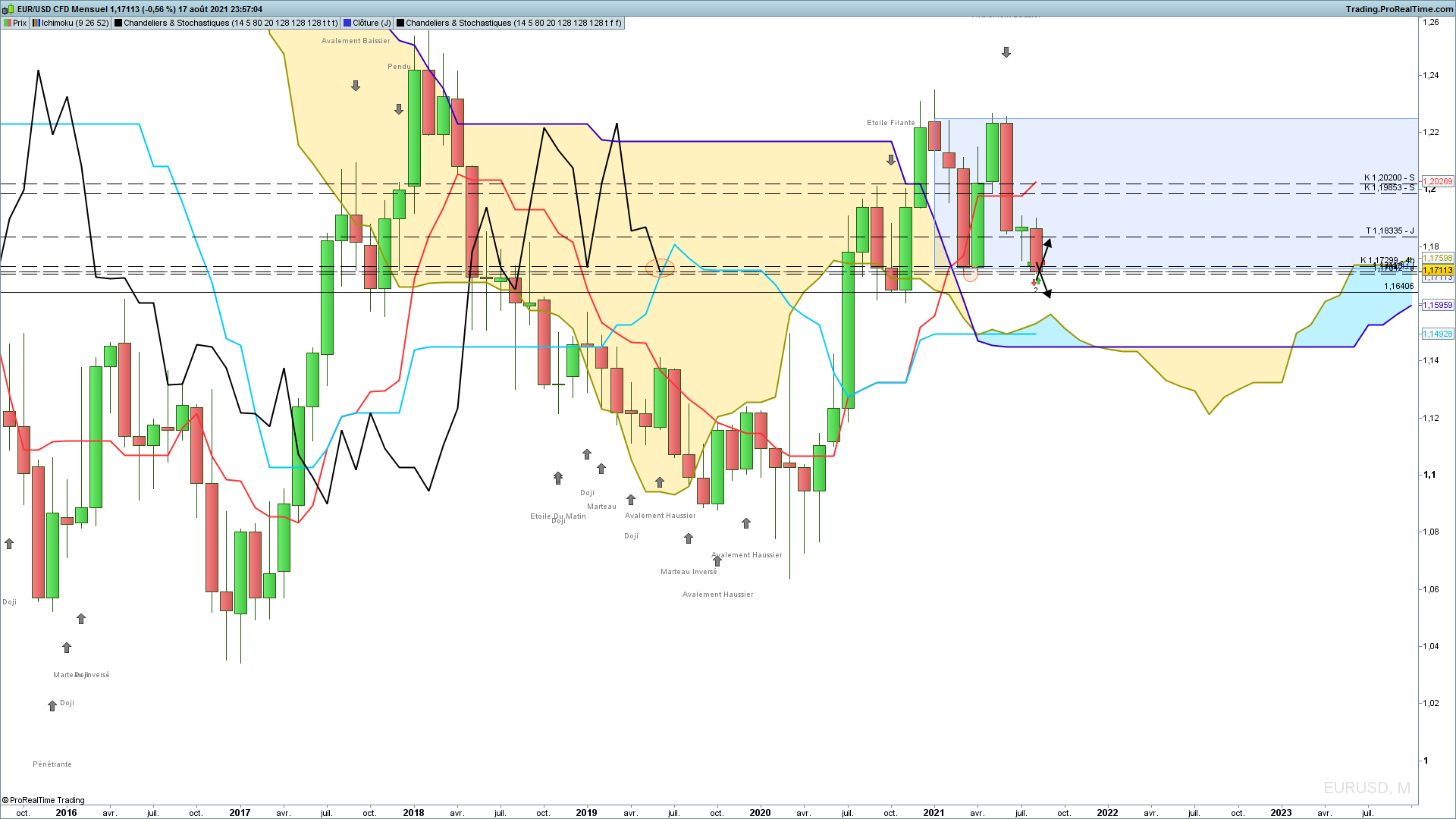1456x819 pixels.
Task: Click the 2021 marker on time axis
Action: pyautogui.click(x=934, y=812)
